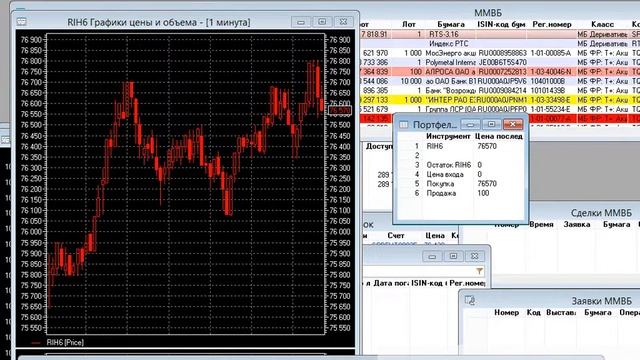Click the Класс column header

[x=602, y=24]
